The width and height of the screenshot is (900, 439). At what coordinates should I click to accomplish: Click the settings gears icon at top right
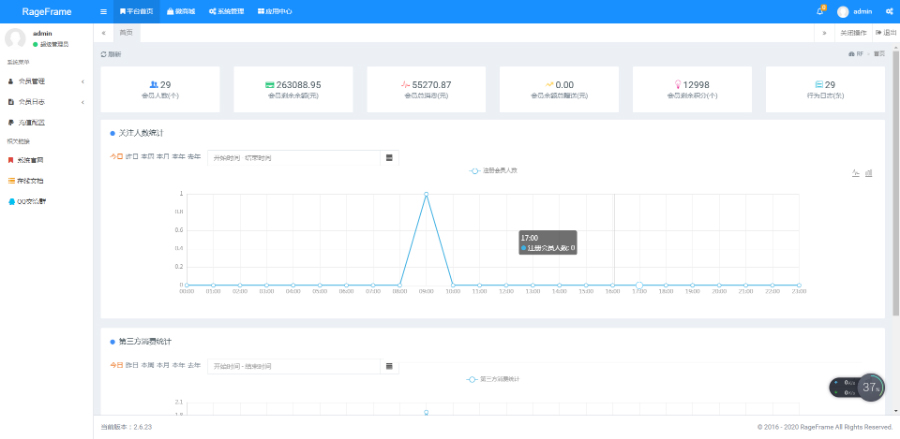(x=889, y=11)
